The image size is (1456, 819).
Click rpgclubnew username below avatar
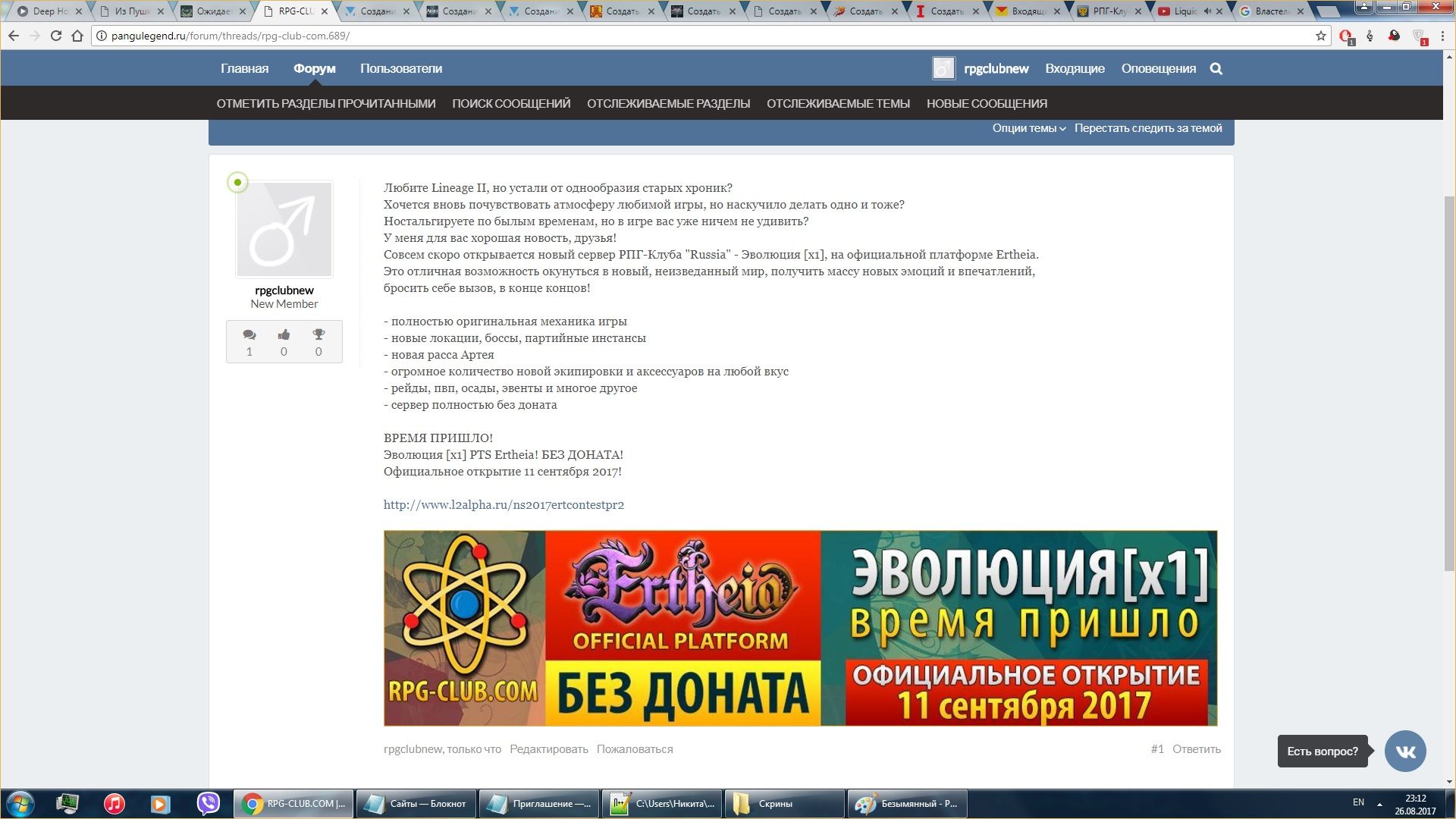pyautogui.click(x=284, y=290)
